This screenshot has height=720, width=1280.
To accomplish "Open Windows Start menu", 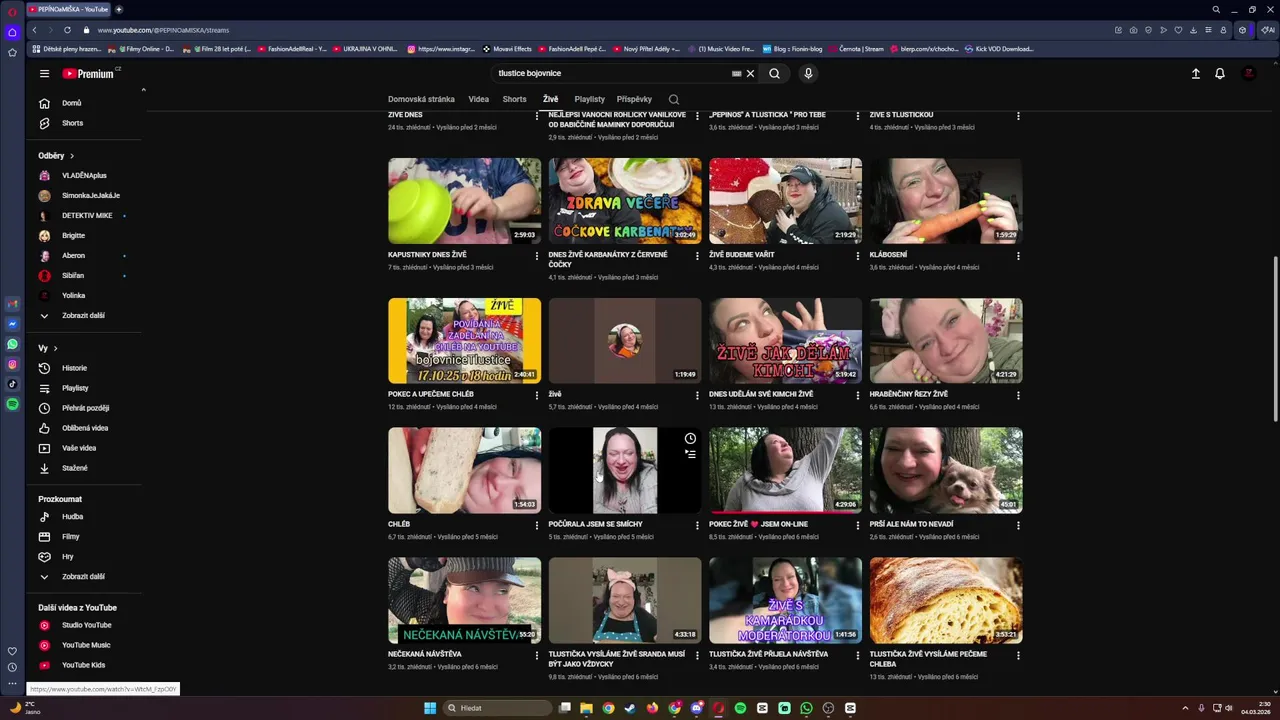I will pos(430,708).
